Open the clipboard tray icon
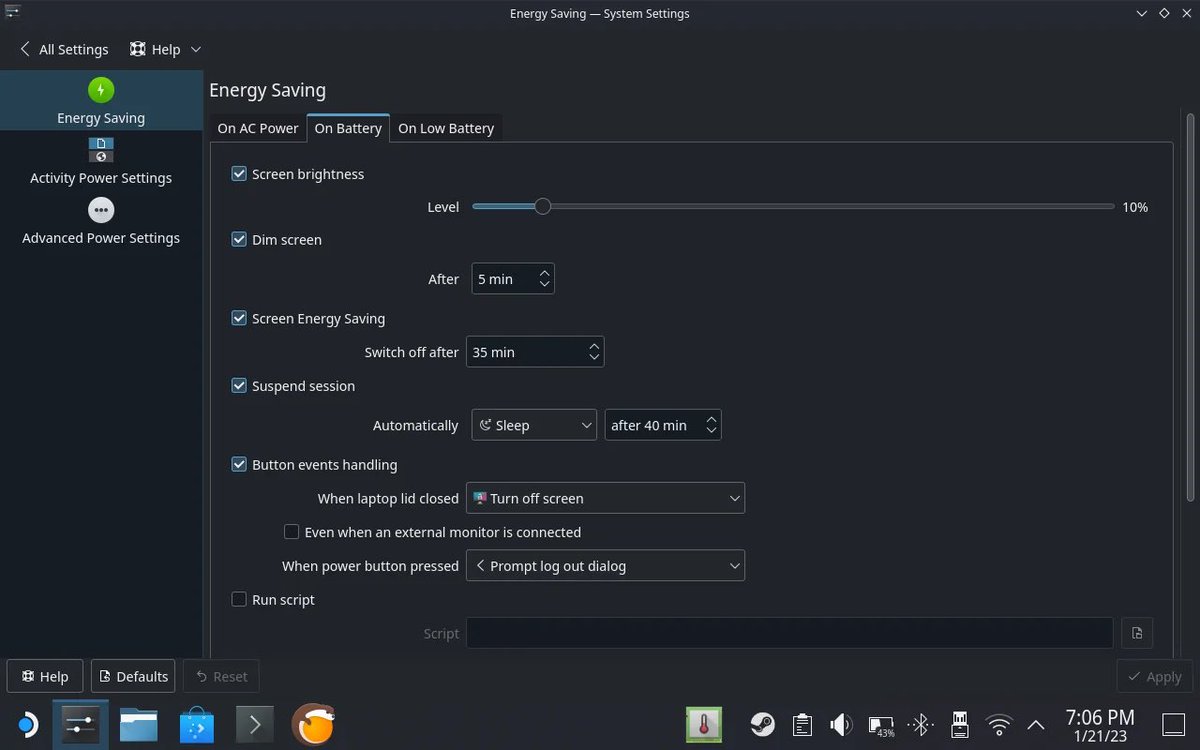The image size is (1200, 750). (801, 724)
